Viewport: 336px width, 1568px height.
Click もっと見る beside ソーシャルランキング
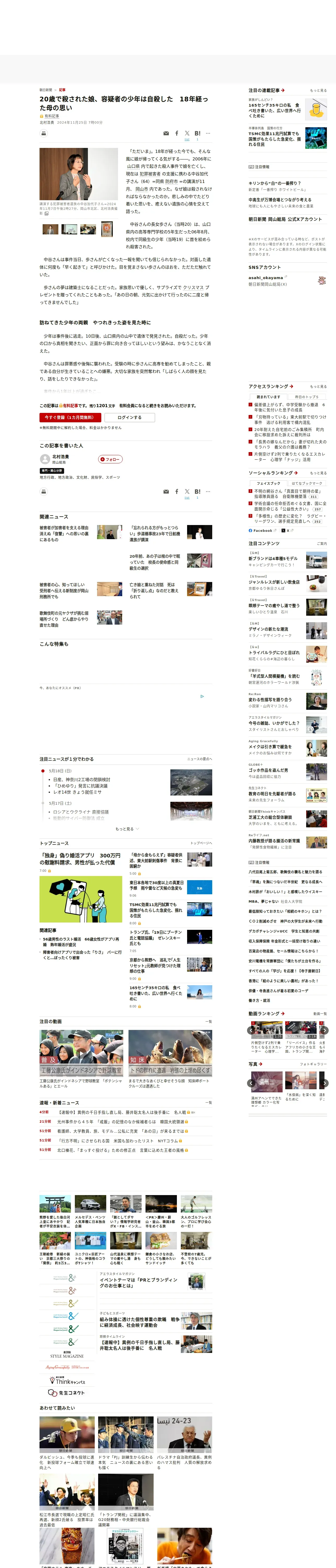pos(318,473)
